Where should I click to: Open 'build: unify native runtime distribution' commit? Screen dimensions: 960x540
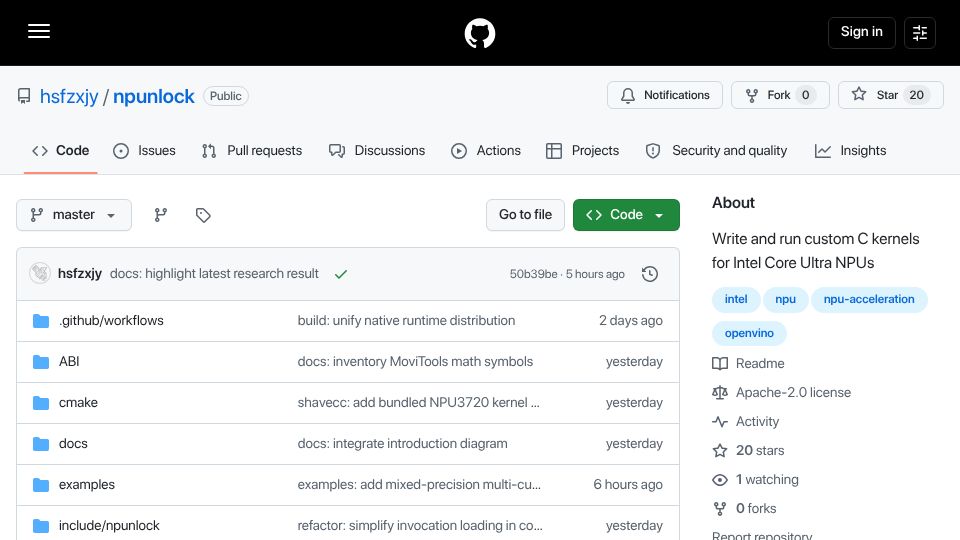tap(407, 321)
